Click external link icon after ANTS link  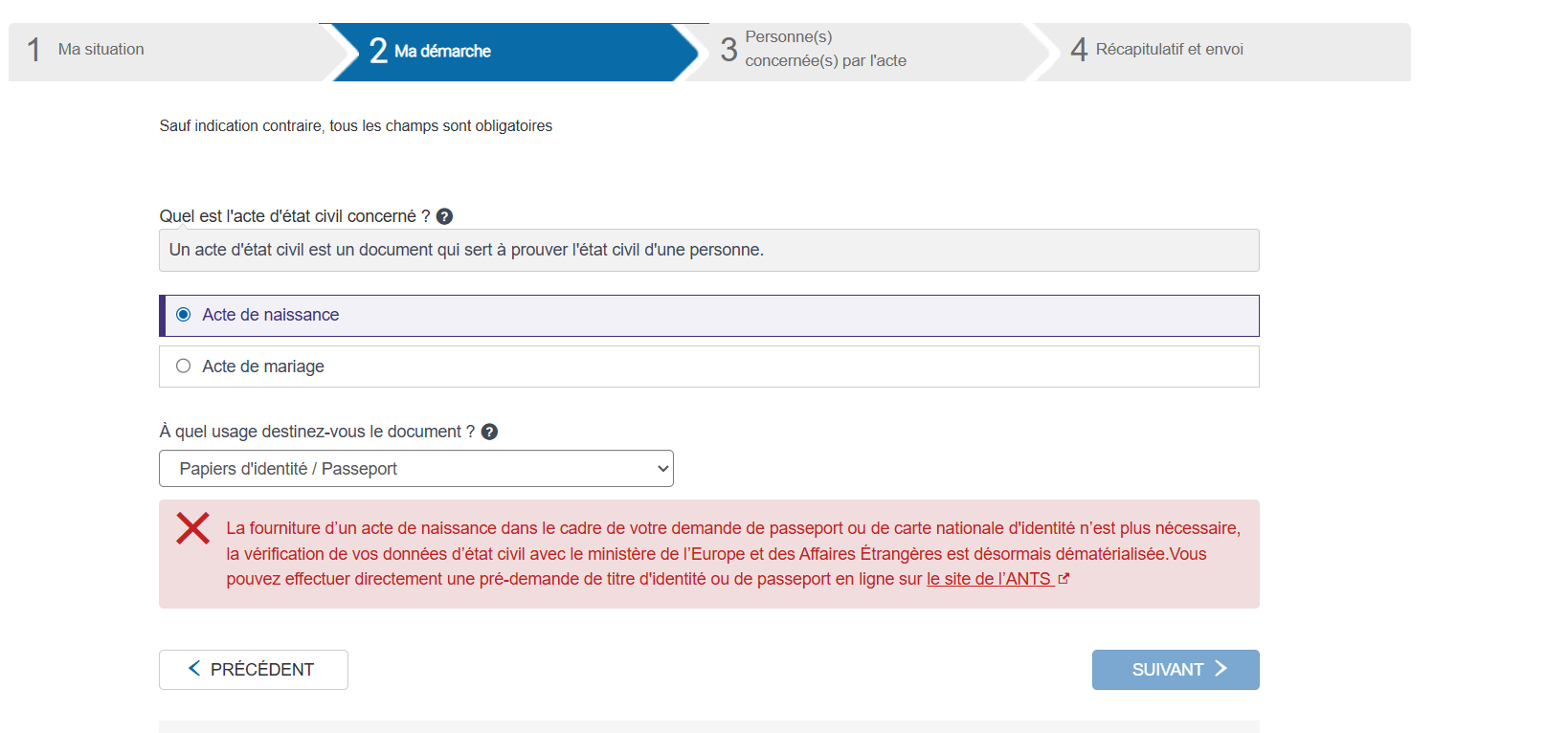(x=1064, y=579)
